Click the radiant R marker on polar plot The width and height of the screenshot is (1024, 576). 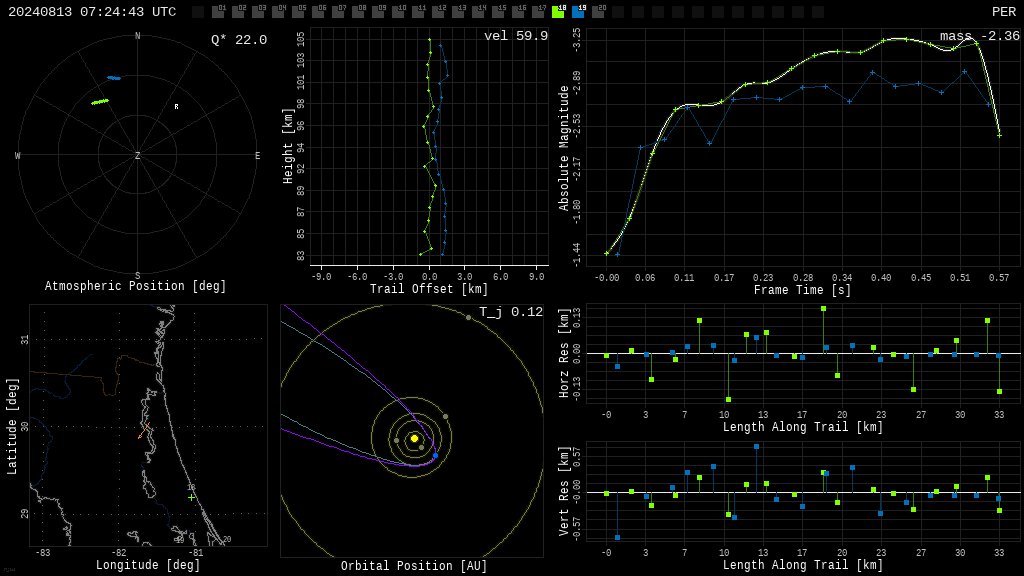(x=176, y=106)
